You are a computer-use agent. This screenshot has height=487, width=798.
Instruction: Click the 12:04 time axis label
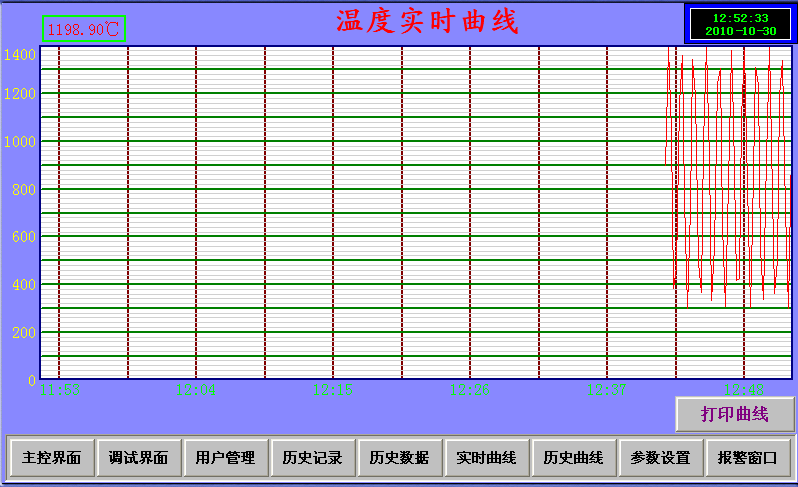tap(196, 390)
